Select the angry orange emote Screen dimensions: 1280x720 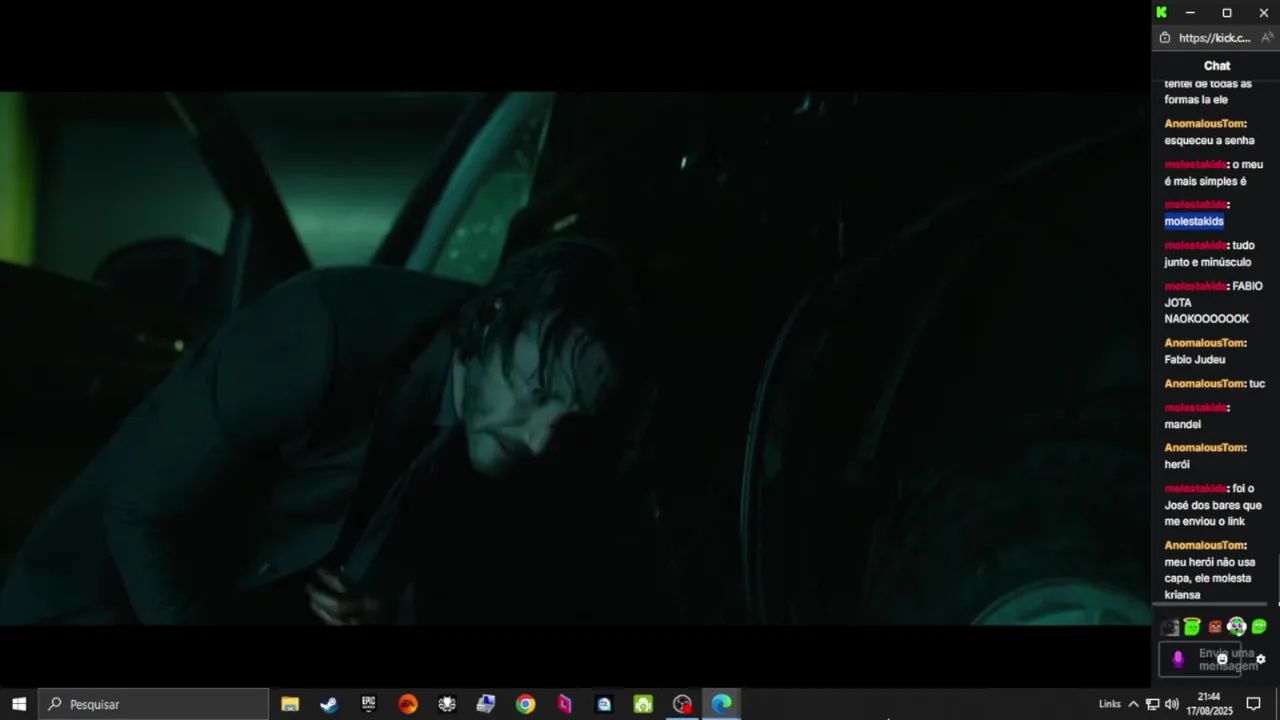(1215, 627)
